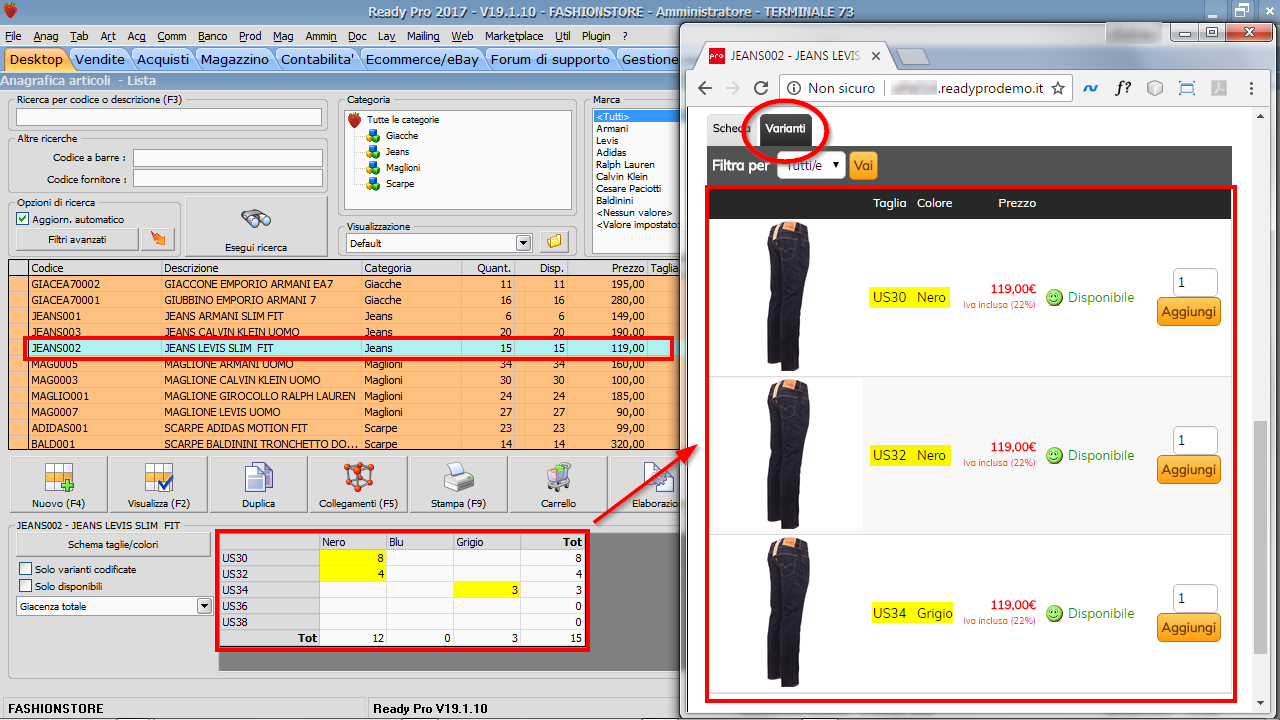Click quantity field for US34 Grigio
The height and width of the screenshot is (720, 1280).
pyautogui.click(x=1195, y=598)
